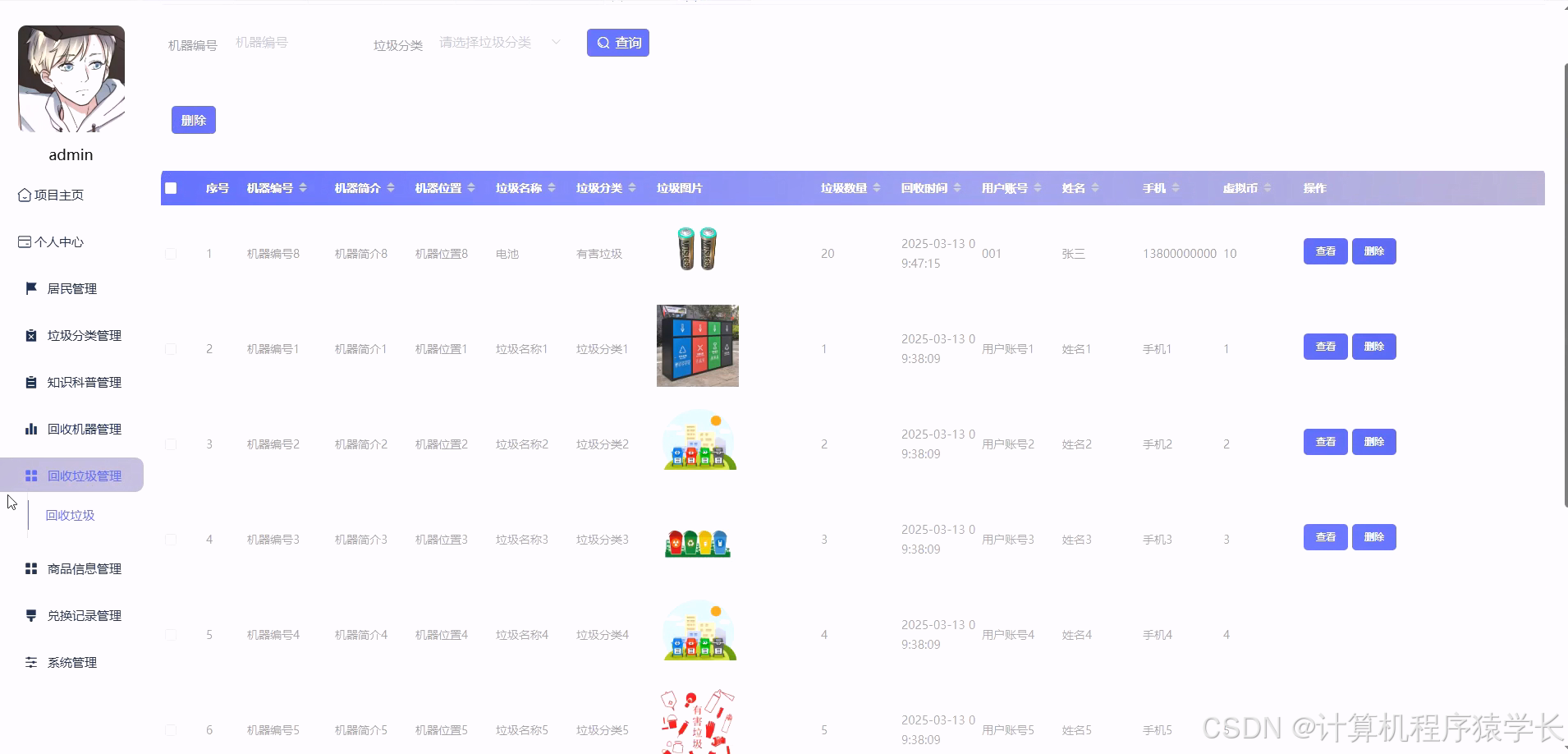Select the 居民管理 flag icon

[x=31, y=287]
